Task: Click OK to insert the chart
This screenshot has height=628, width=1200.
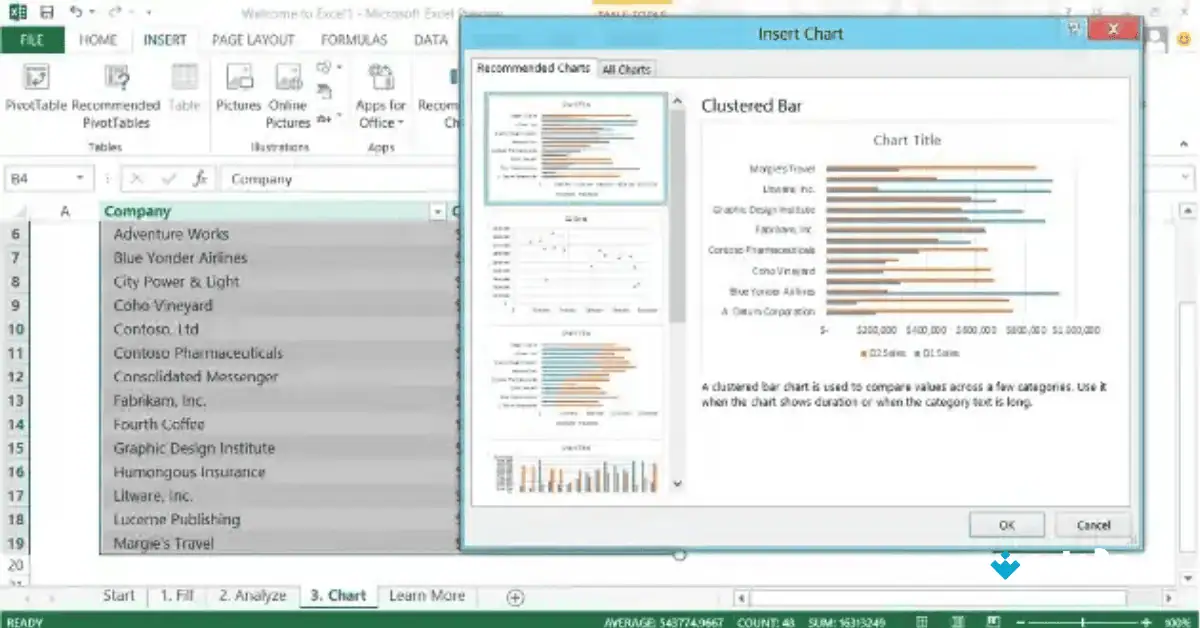Action: [1007, 524]
